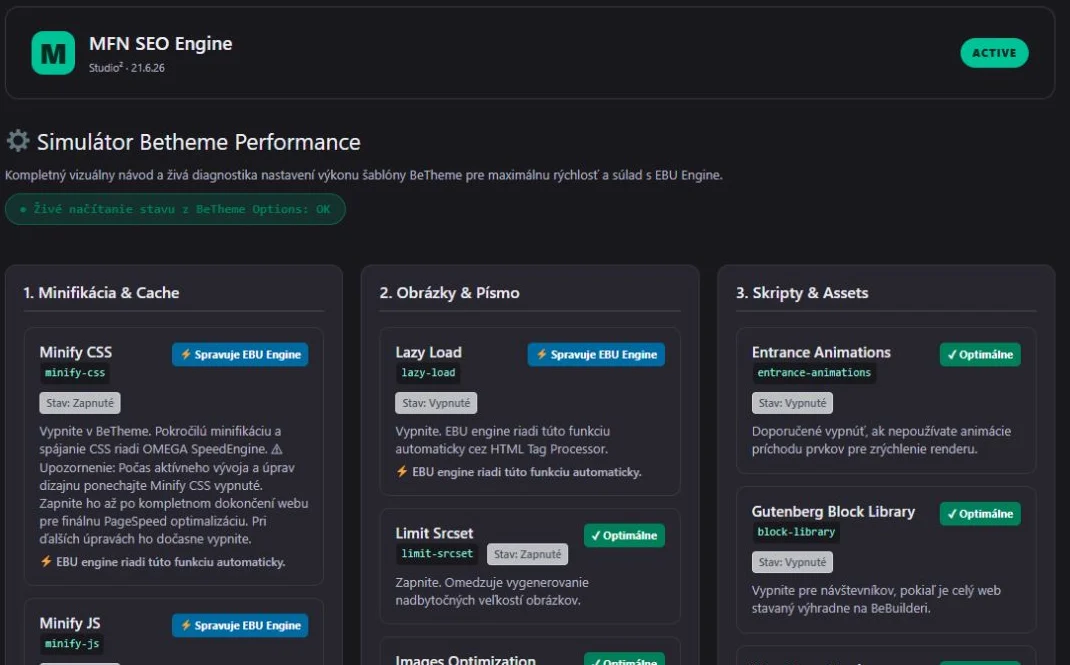Click the 'Limit Srcset' card title
The width and height of the screenshot is (1070, 665).
(x=434, y=533)
